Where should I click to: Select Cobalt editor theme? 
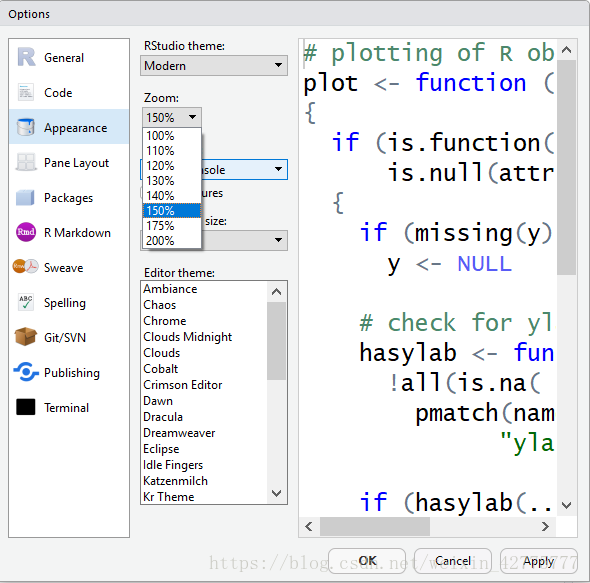pos(204,368)
